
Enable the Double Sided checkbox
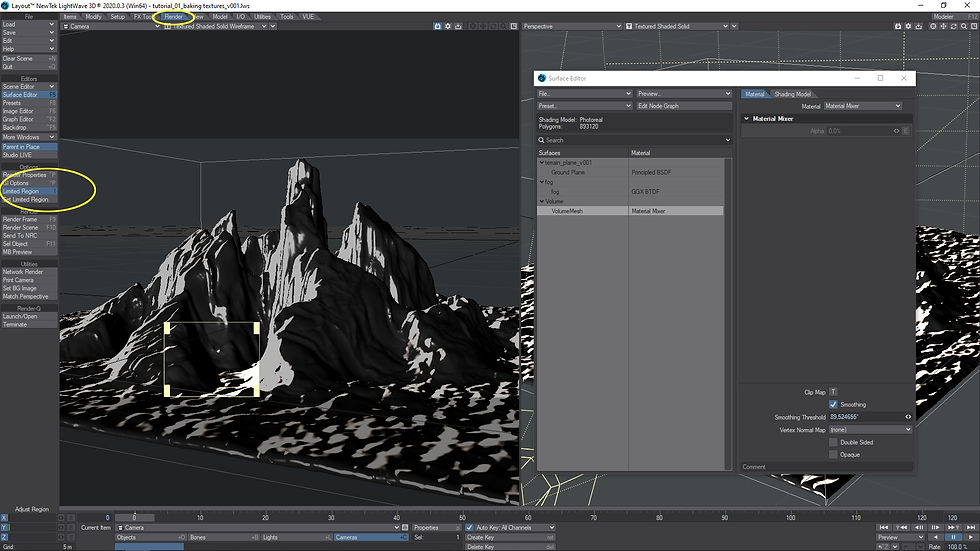[x=834, y=442]
